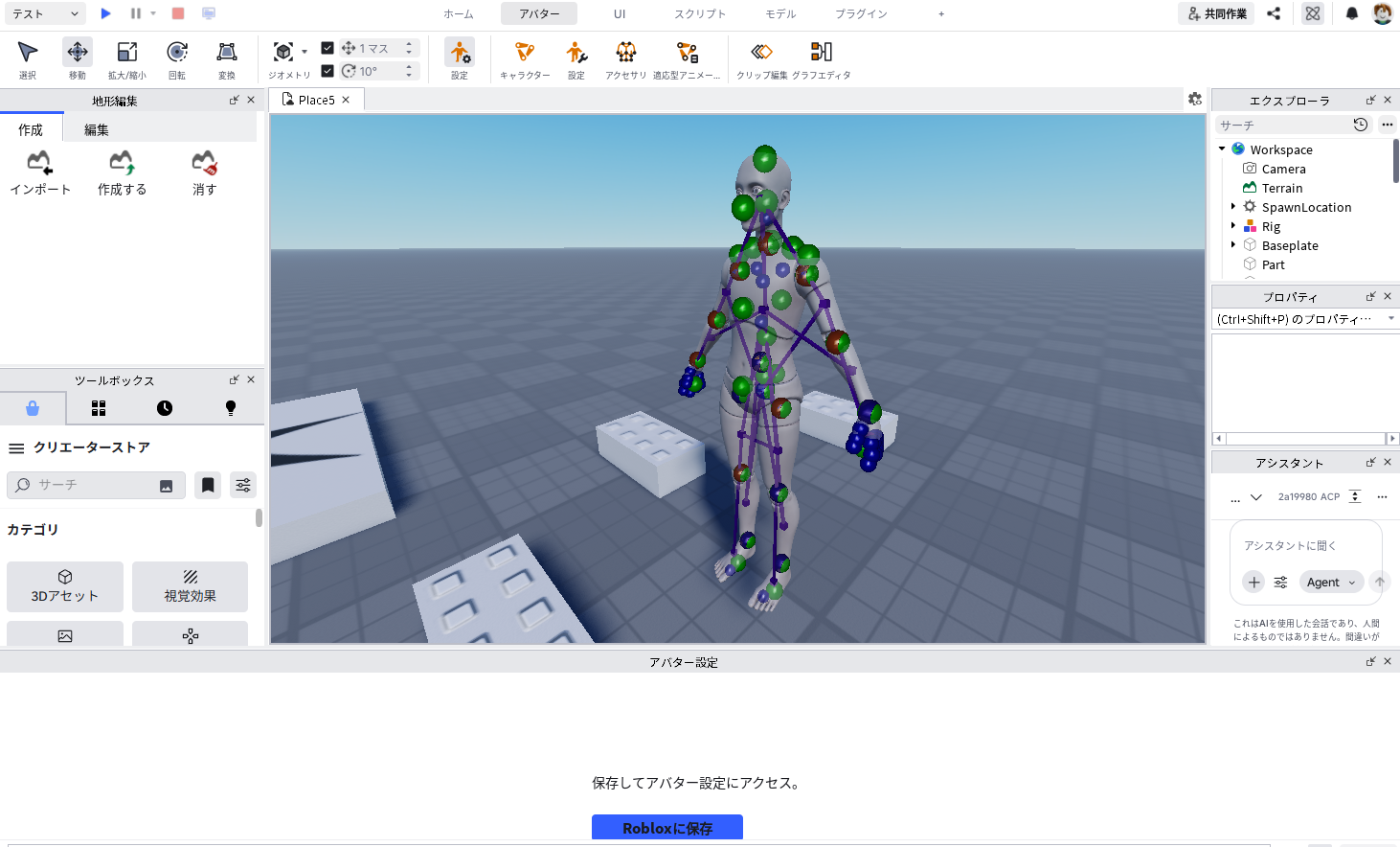The width and height of the screenshot is (1400, 847).
Task: Open the notifications bell
Action: click(1352, 13)
